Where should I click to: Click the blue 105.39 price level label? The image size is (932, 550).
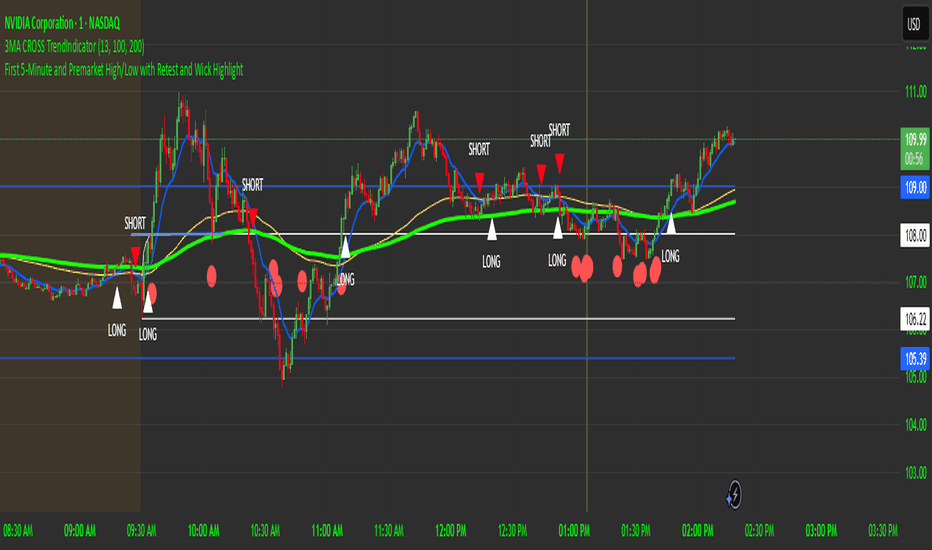[x=915, y=359]
